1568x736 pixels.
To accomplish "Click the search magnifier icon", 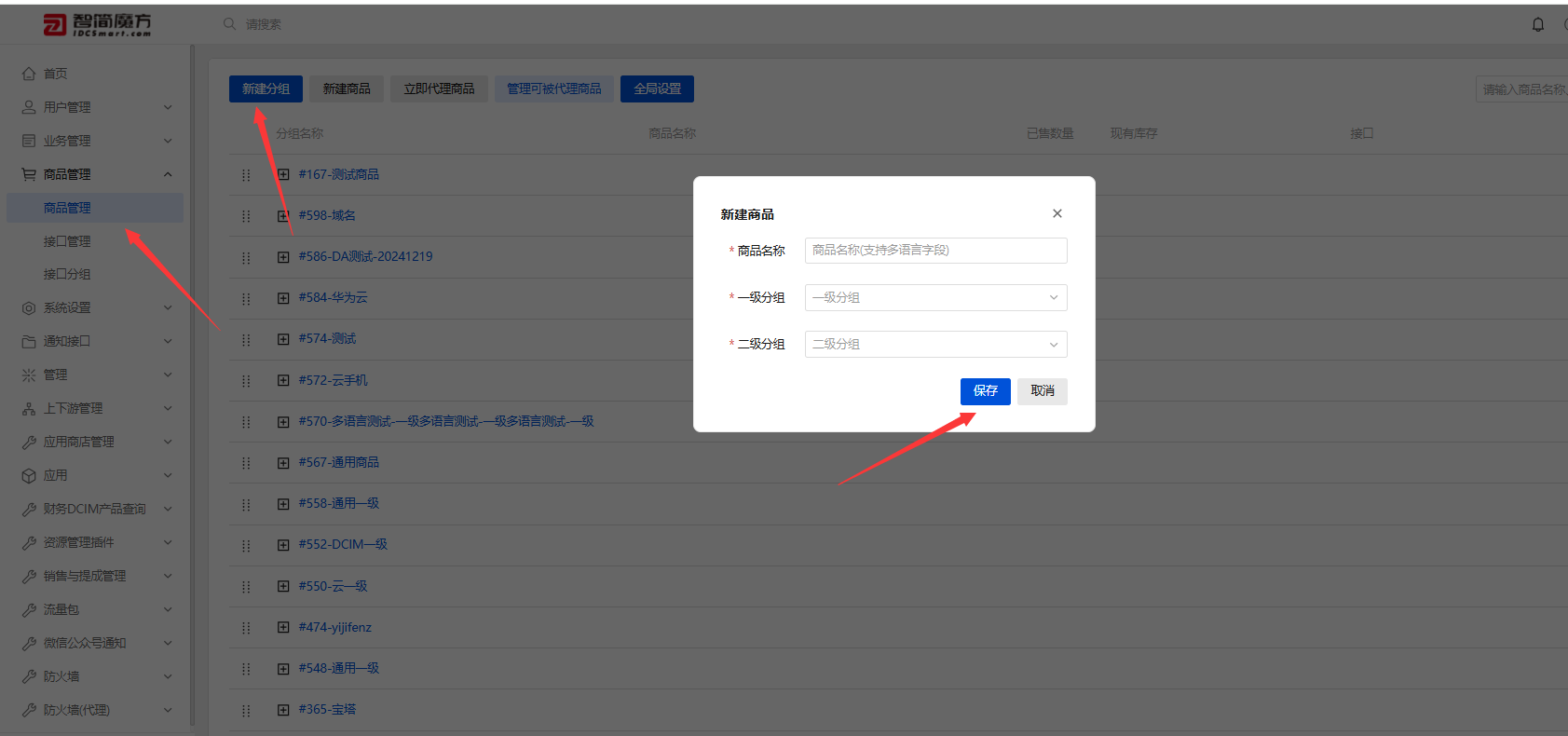I will coord(229,23).
